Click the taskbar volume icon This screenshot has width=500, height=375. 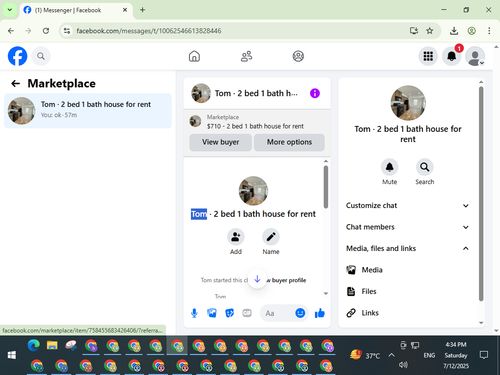click(403, 365)
